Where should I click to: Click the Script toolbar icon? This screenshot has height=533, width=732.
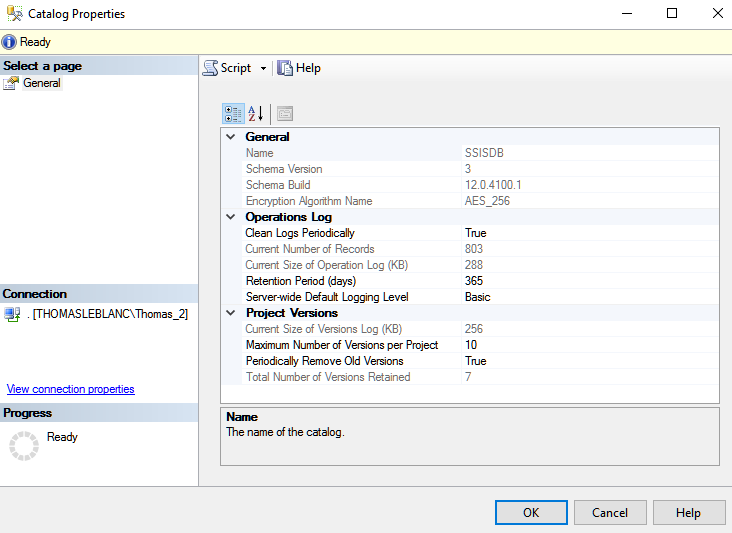[x=211, y=68]
